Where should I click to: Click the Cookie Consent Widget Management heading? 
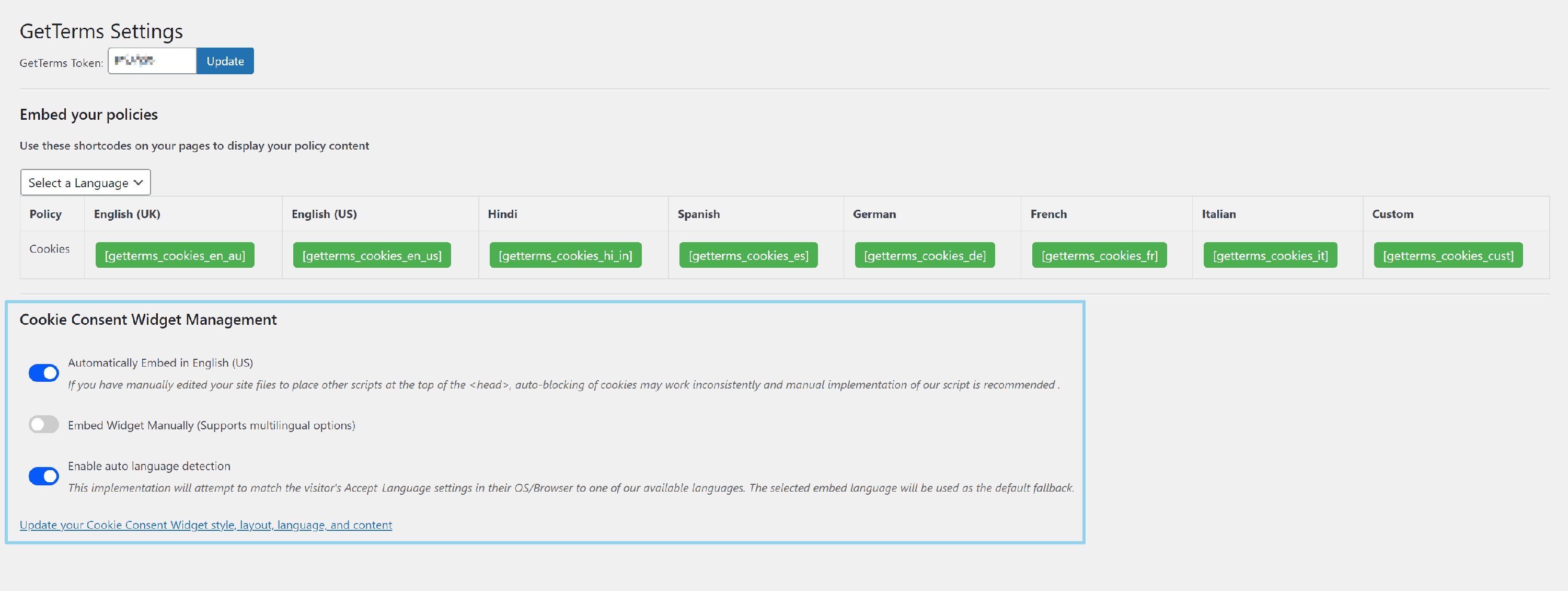[x=148, y=320]
